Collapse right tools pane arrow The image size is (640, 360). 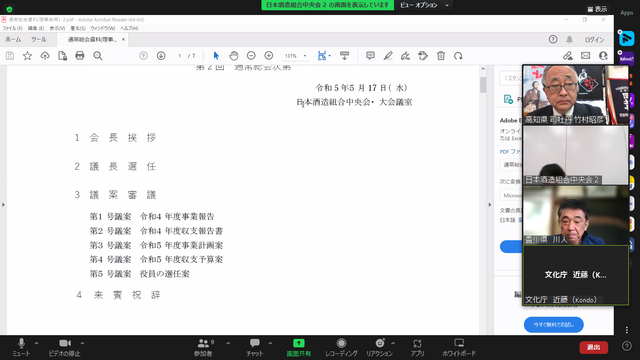pyautogui.click(x=490, y=204)
